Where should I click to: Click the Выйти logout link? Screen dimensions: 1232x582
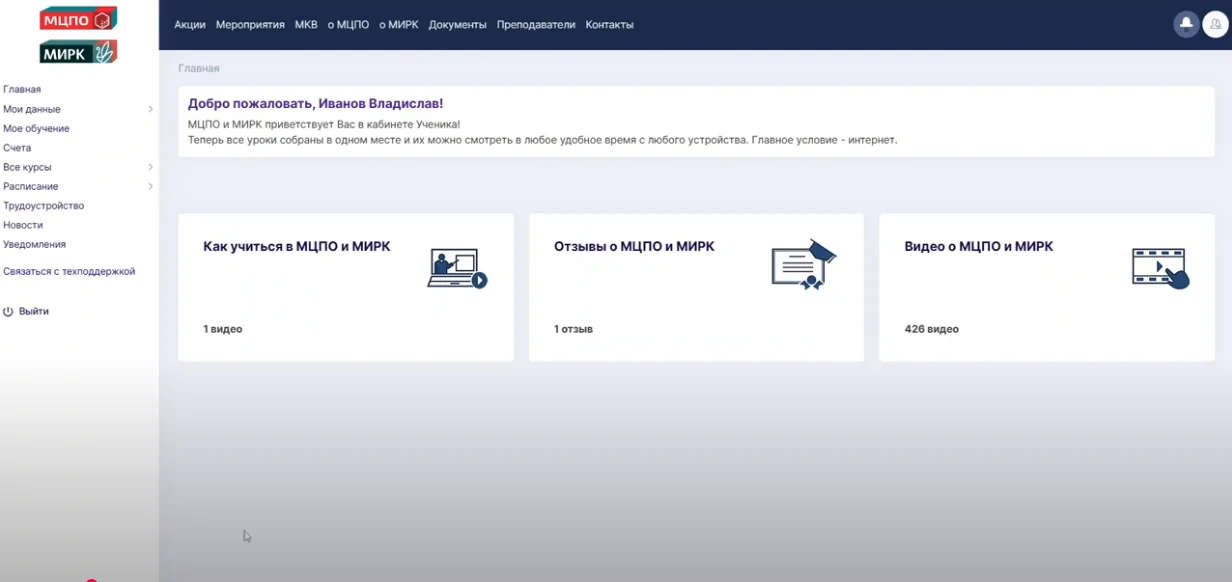coord(34,311)
